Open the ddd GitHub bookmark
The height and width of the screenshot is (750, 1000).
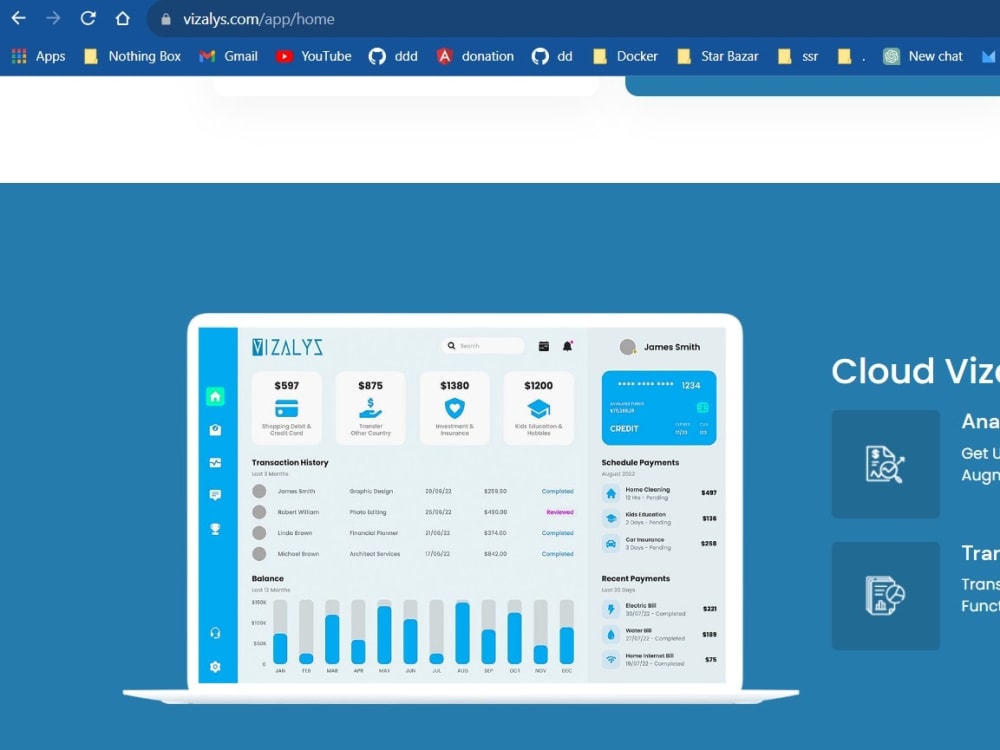click(393, 56)
